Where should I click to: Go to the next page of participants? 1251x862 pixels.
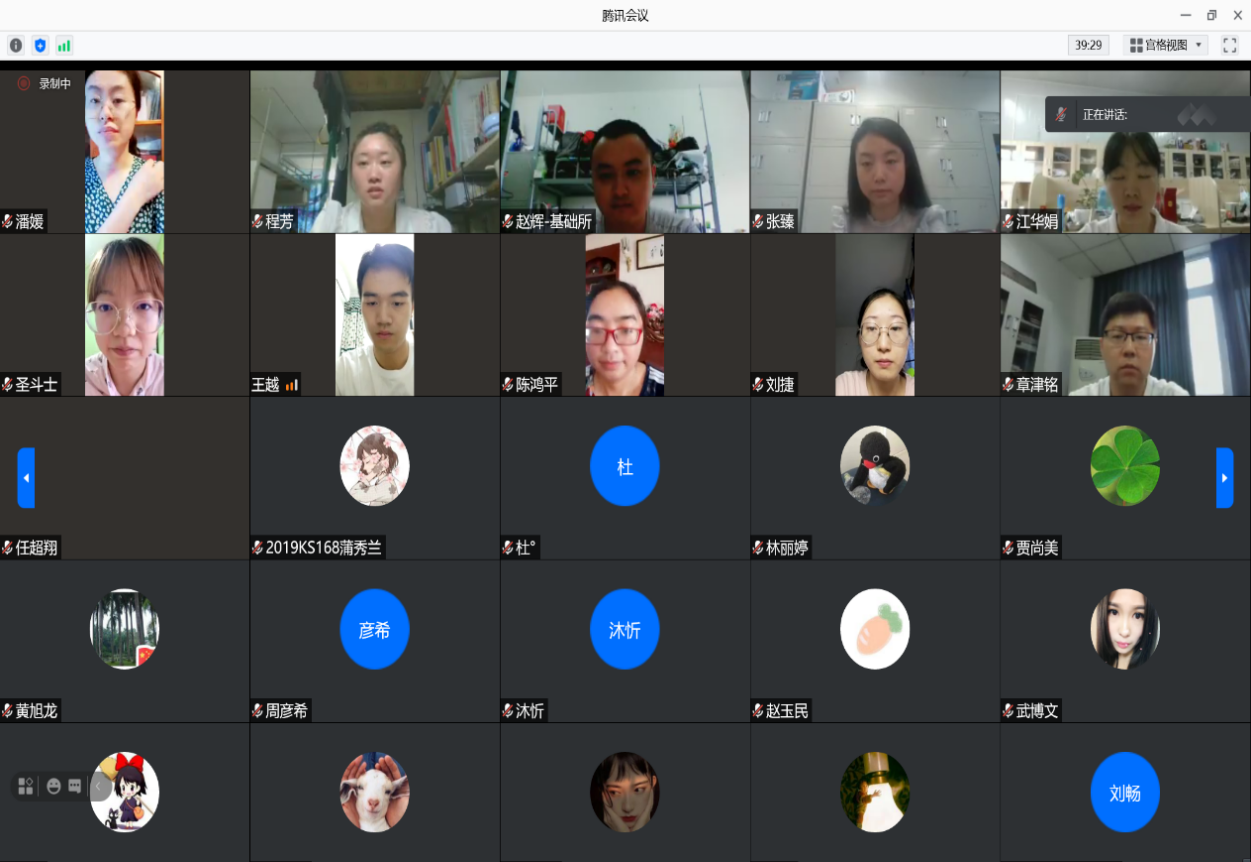[1224, 478]
